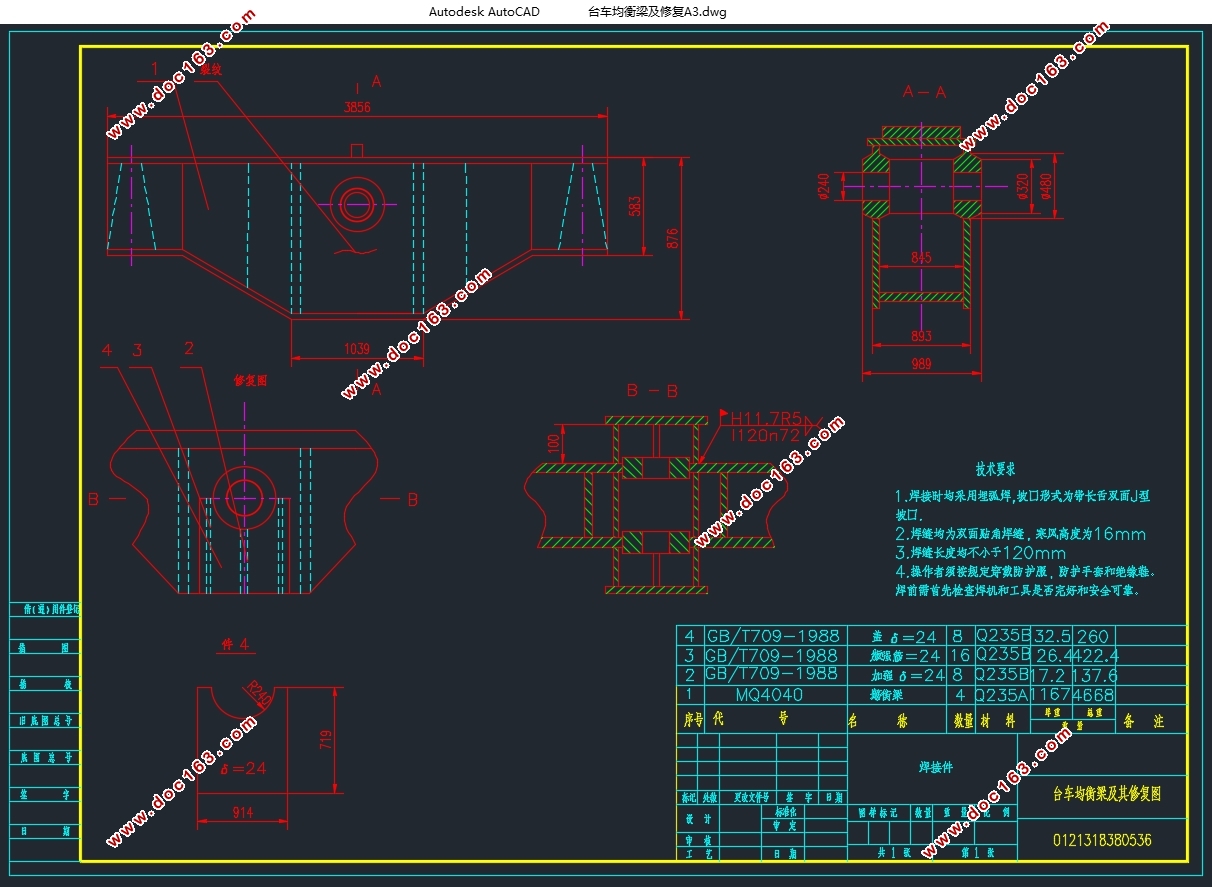Click the ø480 diameter dimension
The width and height of the screenshot is (1212, 887).
(1048, 187)
